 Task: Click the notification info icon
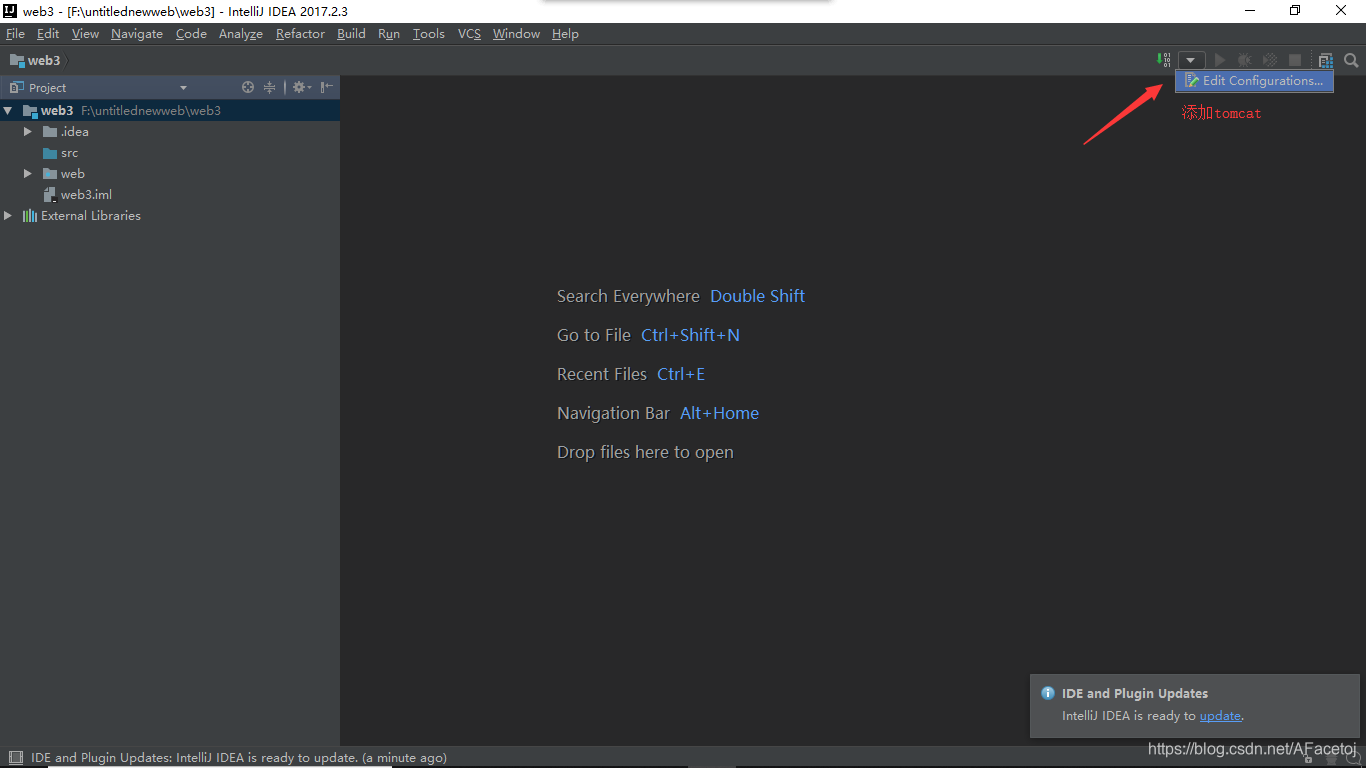click(1048, 693)
